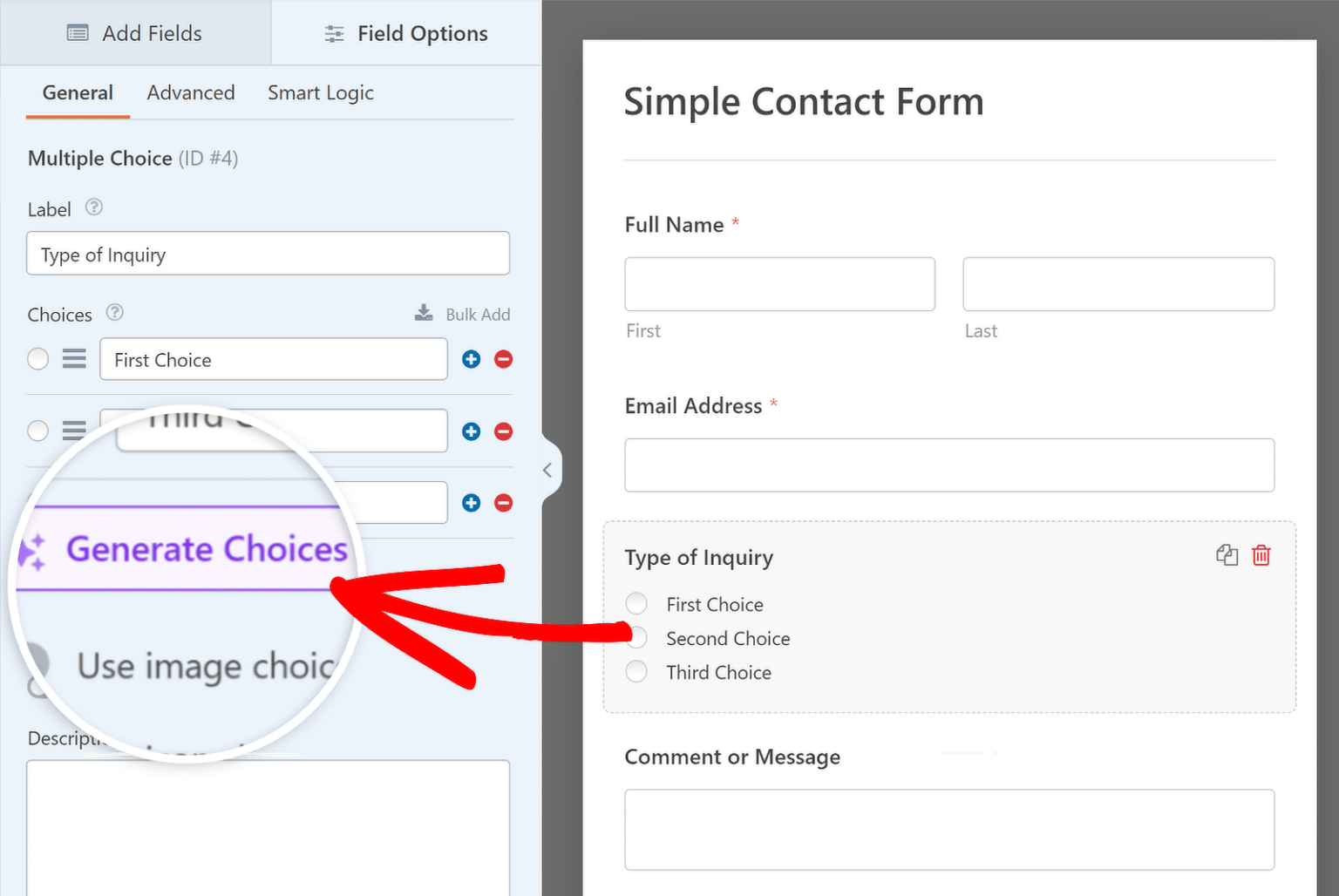
Task: Open the Choices help tooltip icon
Action: pos(114,313)
